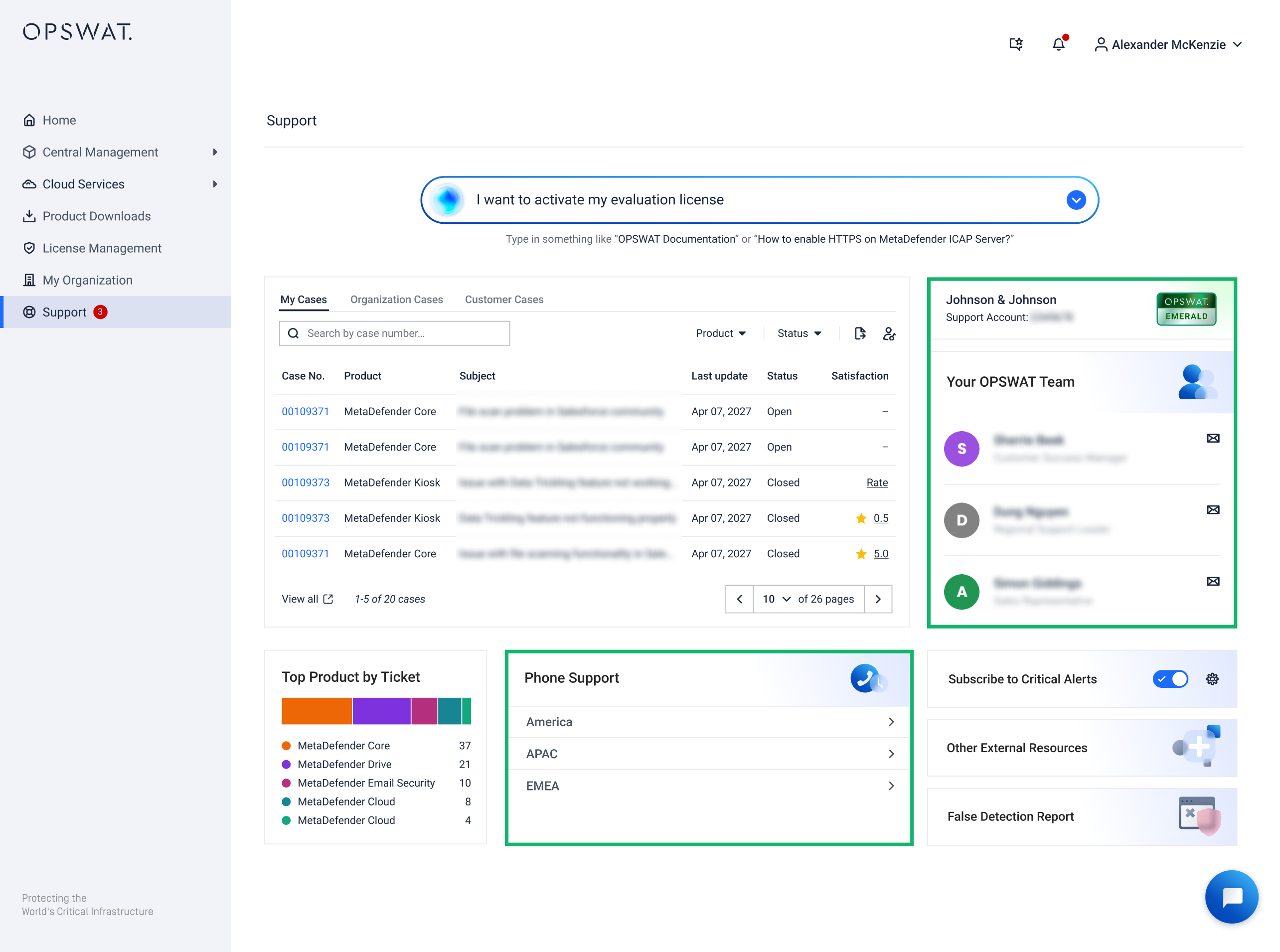
Task: Open page size dropdown showing 10
Action: click(x=776, y=599)
